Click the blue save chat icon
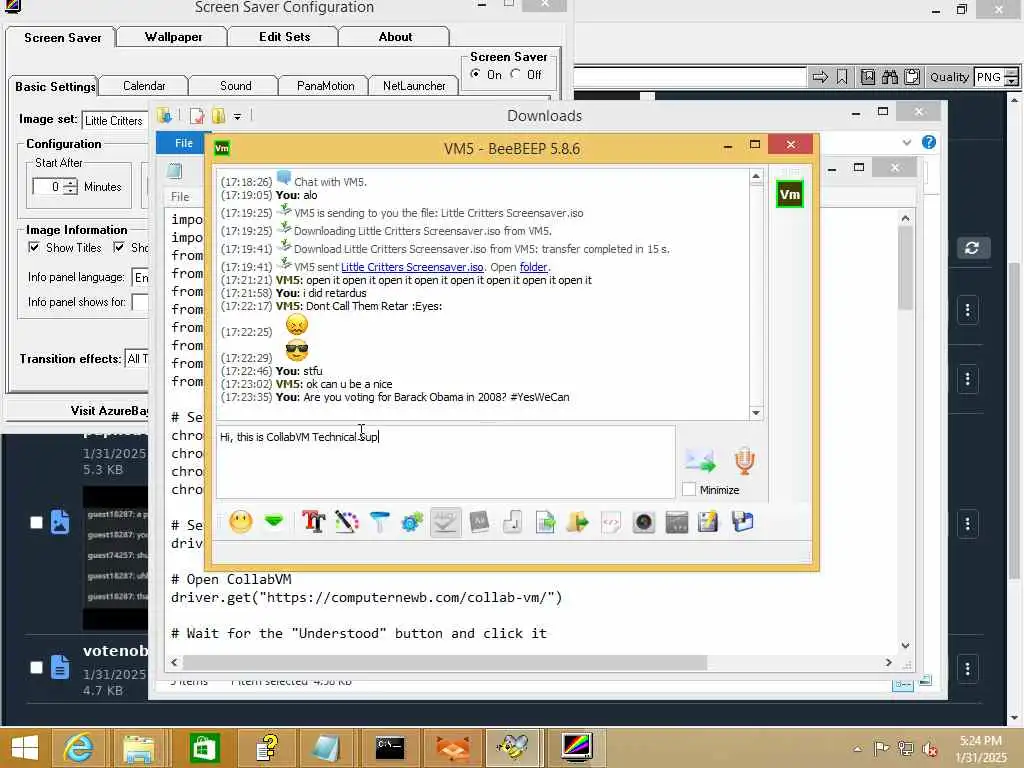Image resolution: width=1024 pixels, height=768 pixels. [x=743, y=522]
